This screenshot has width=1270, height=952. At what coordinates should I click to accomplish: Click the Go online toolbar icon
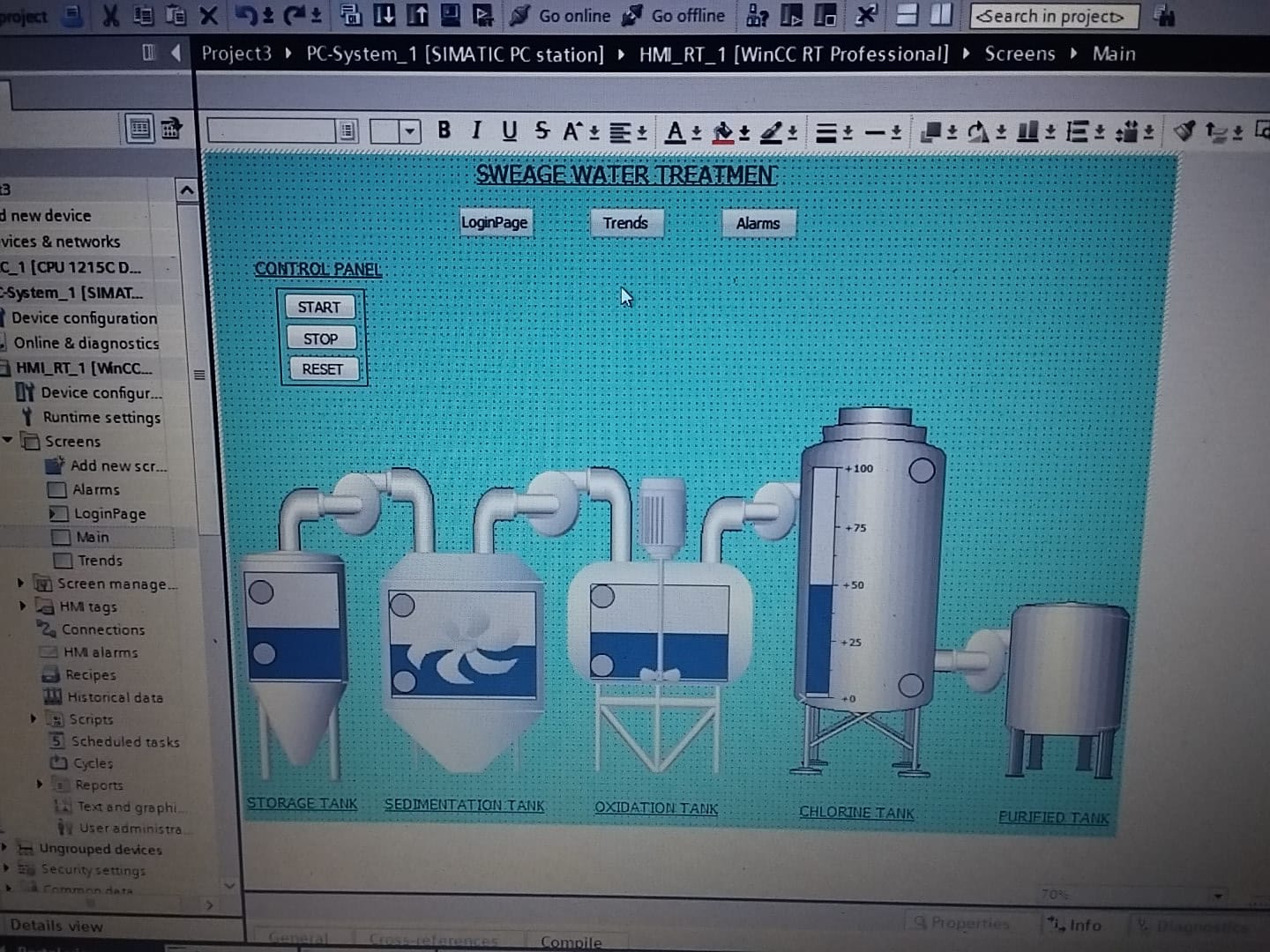click(x=521, y=15)
